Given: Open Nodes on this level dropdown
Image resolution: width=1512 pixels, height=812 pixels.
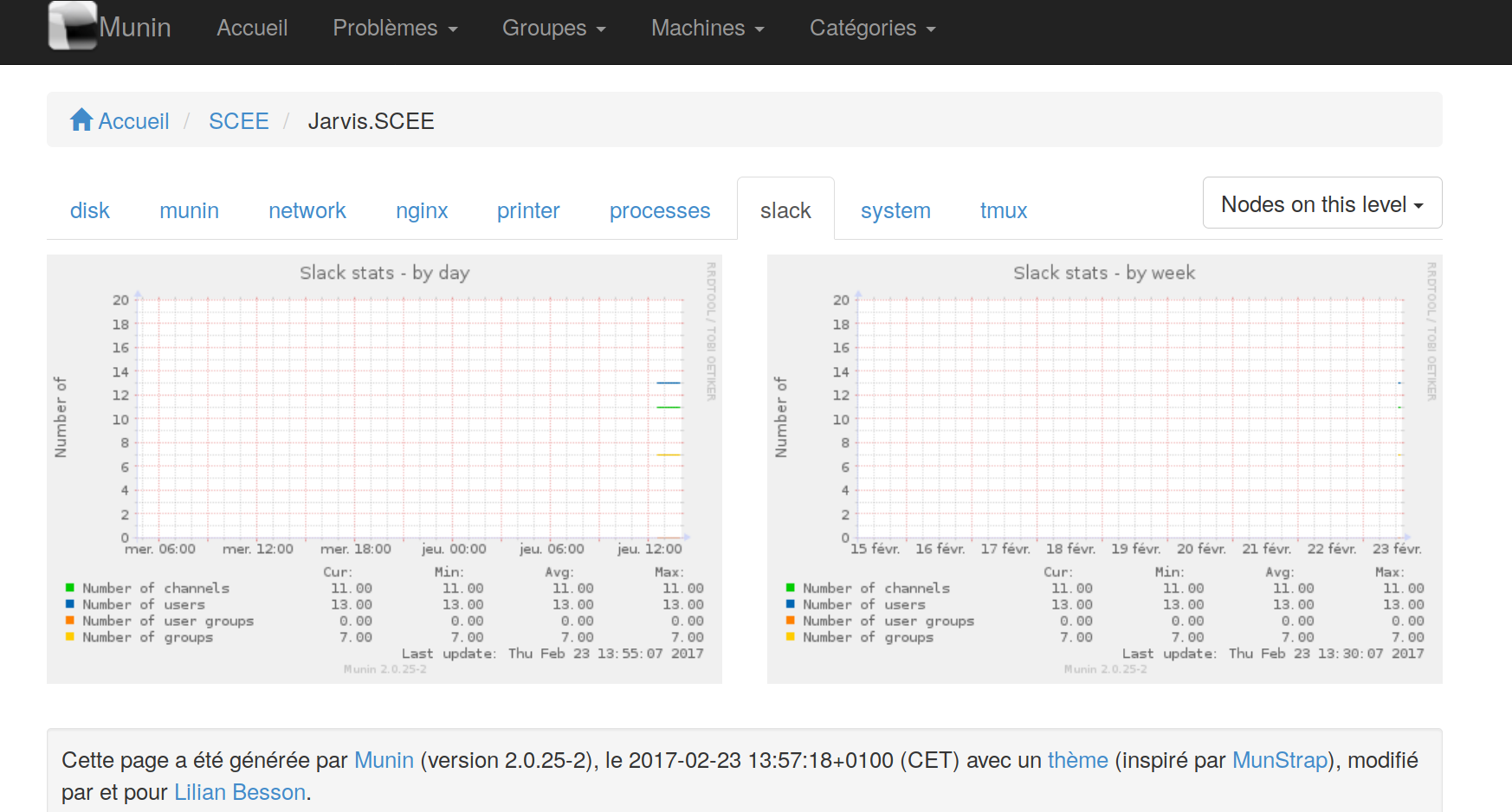Looking at the screenshot, I should [x=1322, y=203].
